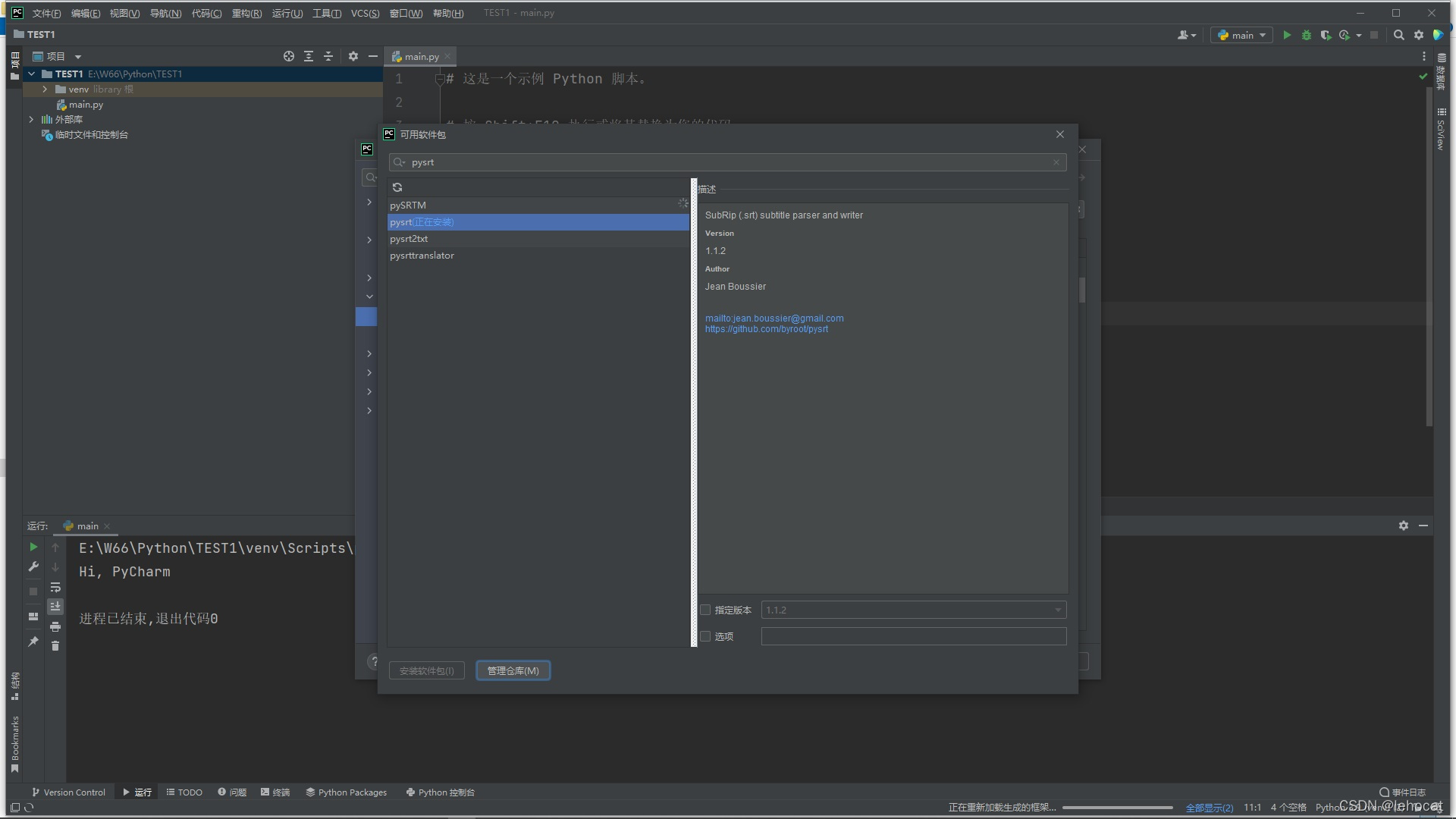Pin the run tab with pin icon
The width and height of the screenshot is (1456, 819).
click(33, 642)
